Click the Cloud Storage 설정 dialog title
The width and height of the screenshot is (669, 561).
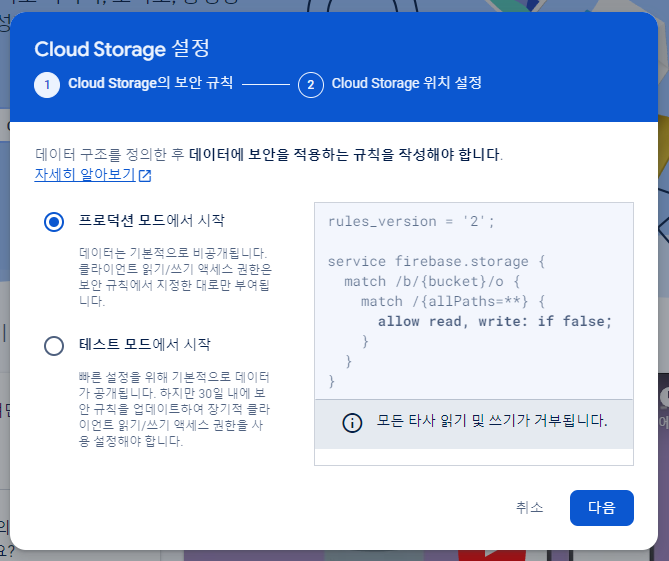click(122, 49)
